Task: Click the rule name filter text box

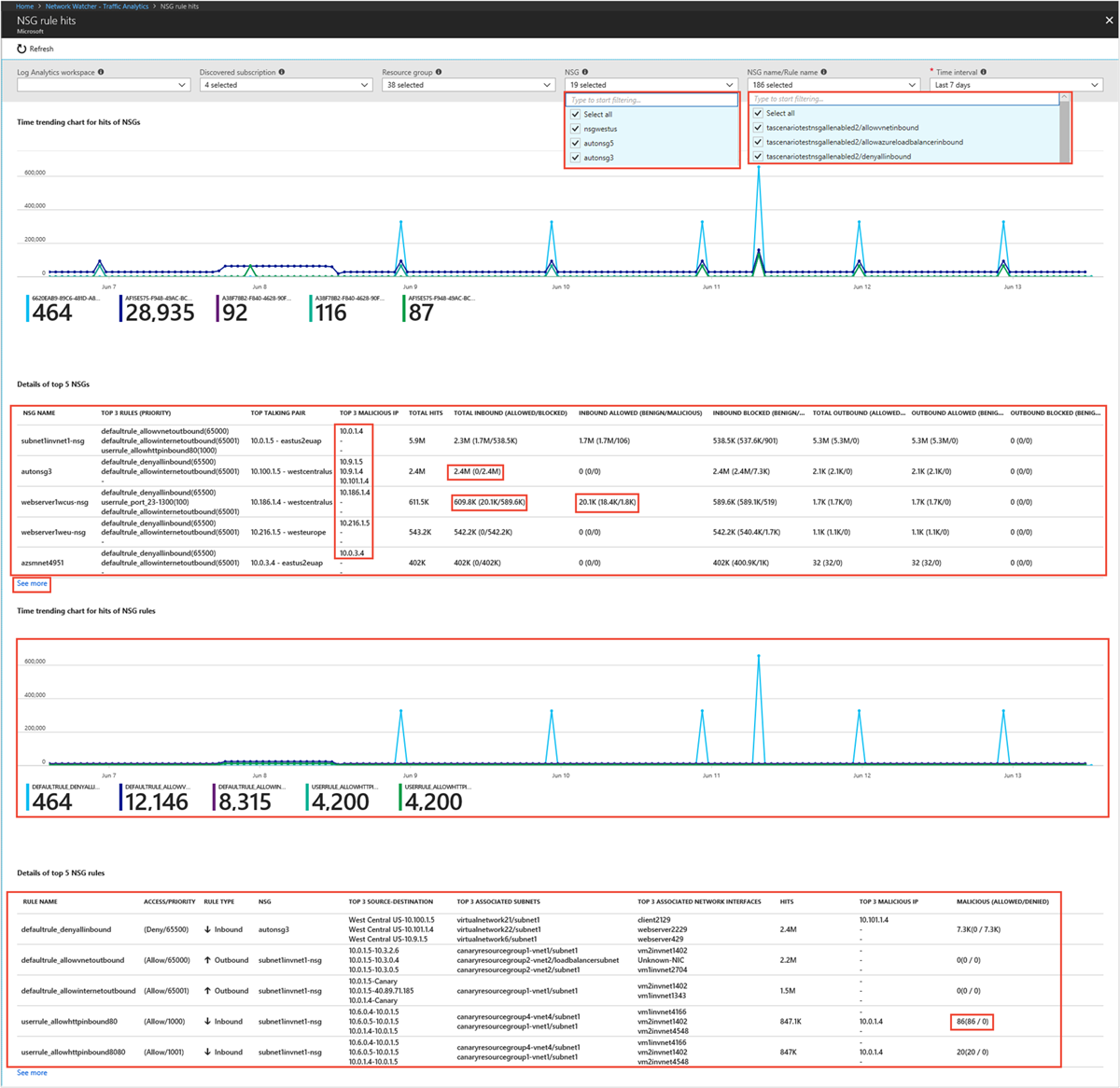Action: click(x=903, y=99)
